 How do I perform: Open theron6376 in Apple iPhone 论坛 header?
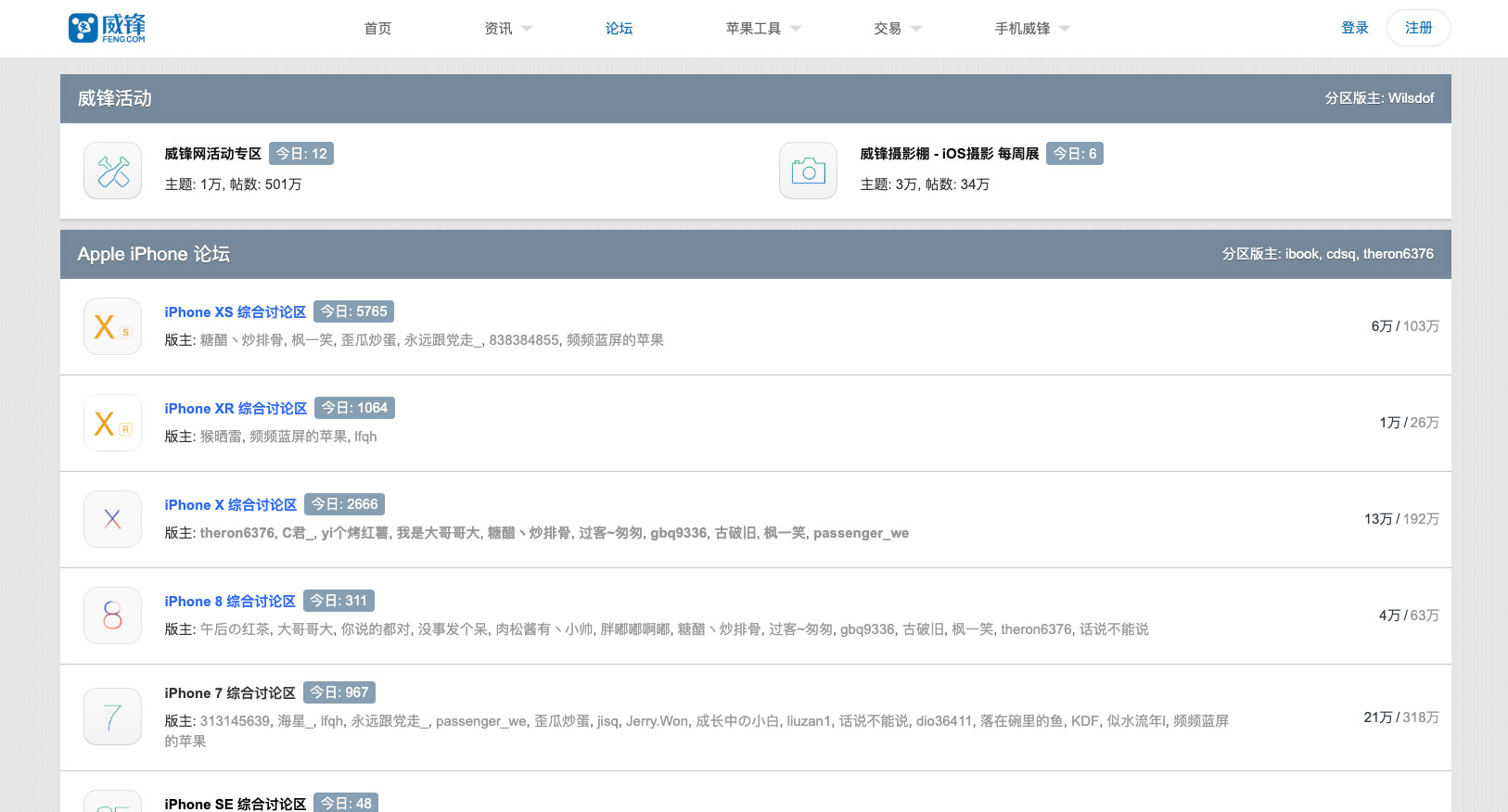(1399, 254)
